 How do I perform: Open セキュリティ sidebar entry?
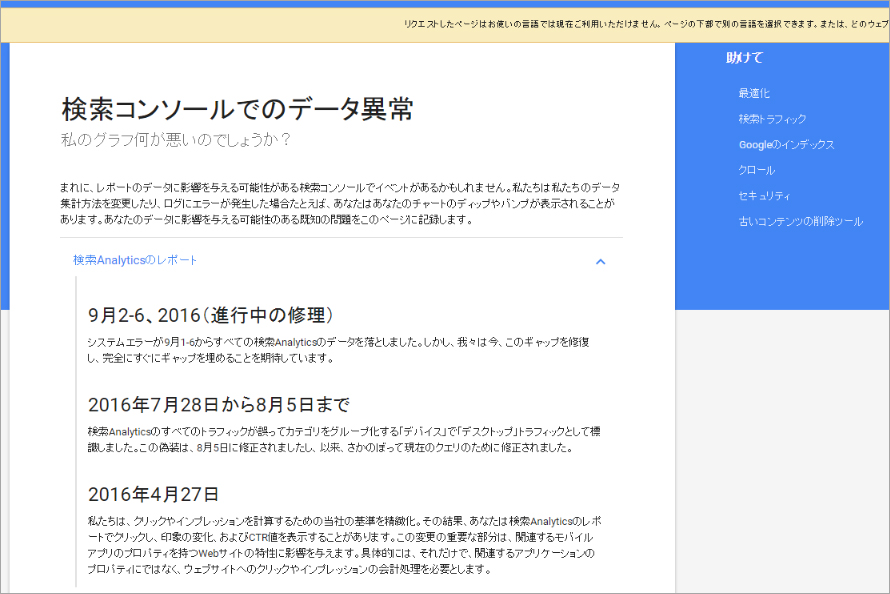point(764,196)
